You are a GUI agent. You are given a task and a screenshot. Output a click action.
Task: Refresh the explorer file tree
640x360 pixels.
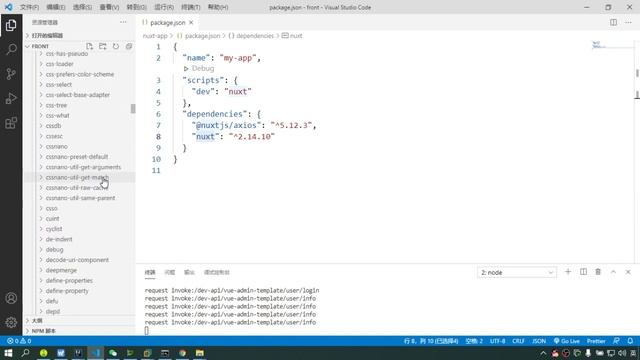coord(116,46)
